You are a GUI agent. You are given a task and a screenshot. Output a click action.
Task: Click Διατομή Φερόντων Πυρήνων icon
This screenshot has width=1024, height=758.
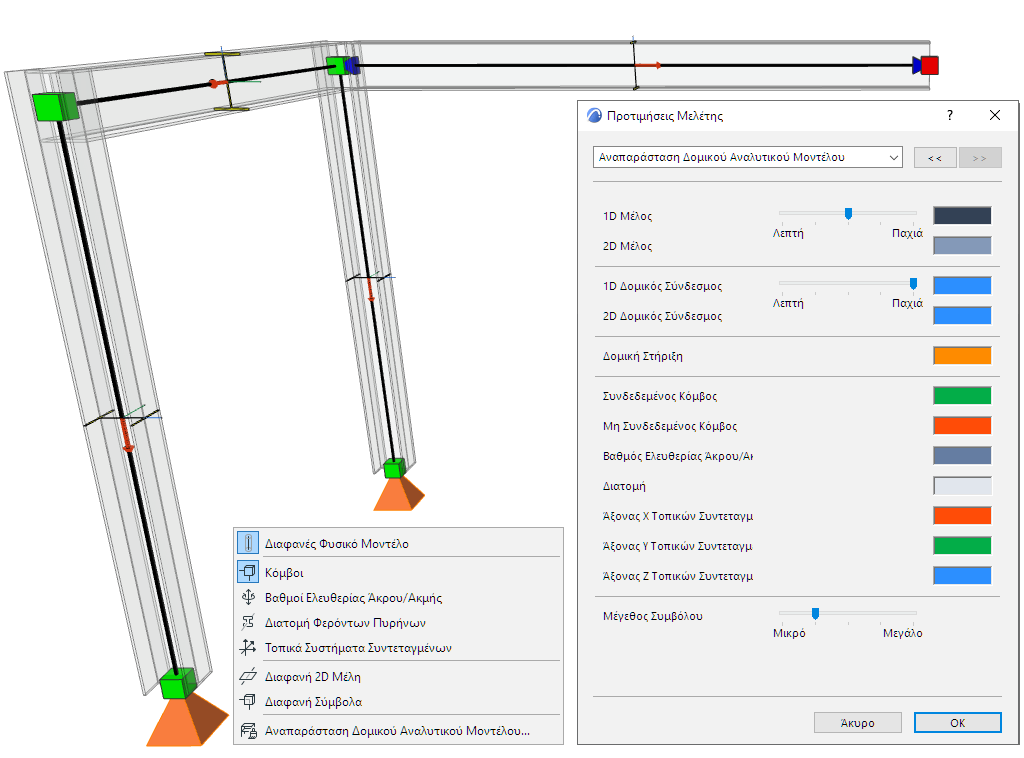[x=248, y=622]
